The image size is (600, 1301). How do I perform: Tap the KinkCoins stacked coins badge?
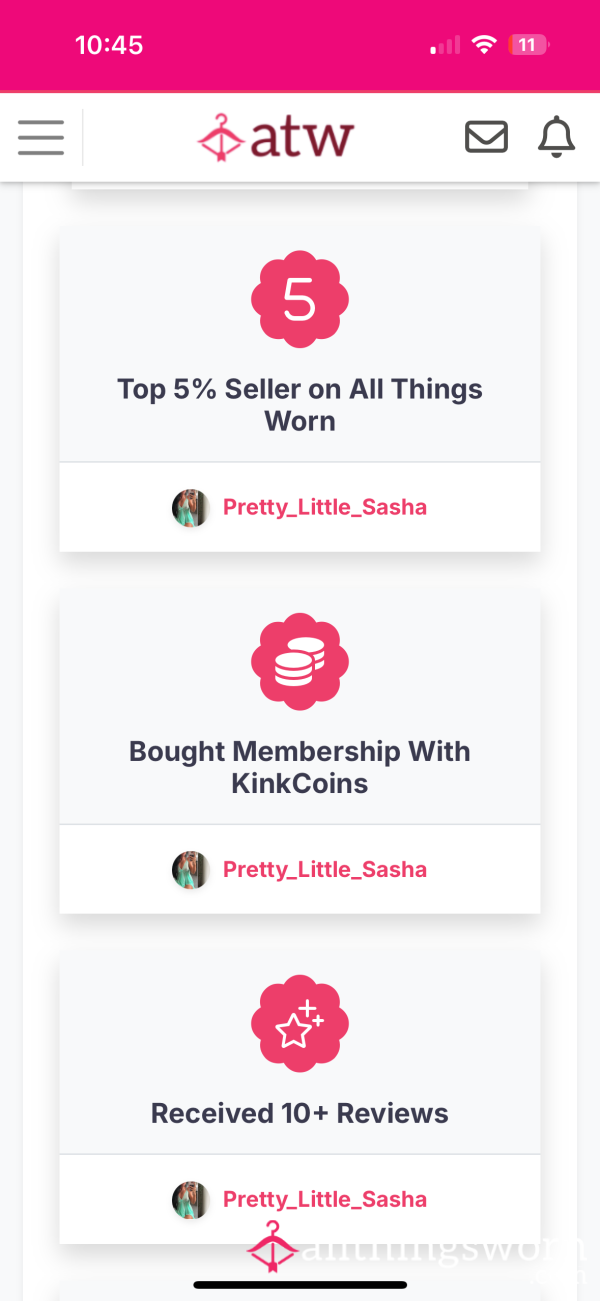[x=300, y=661]
